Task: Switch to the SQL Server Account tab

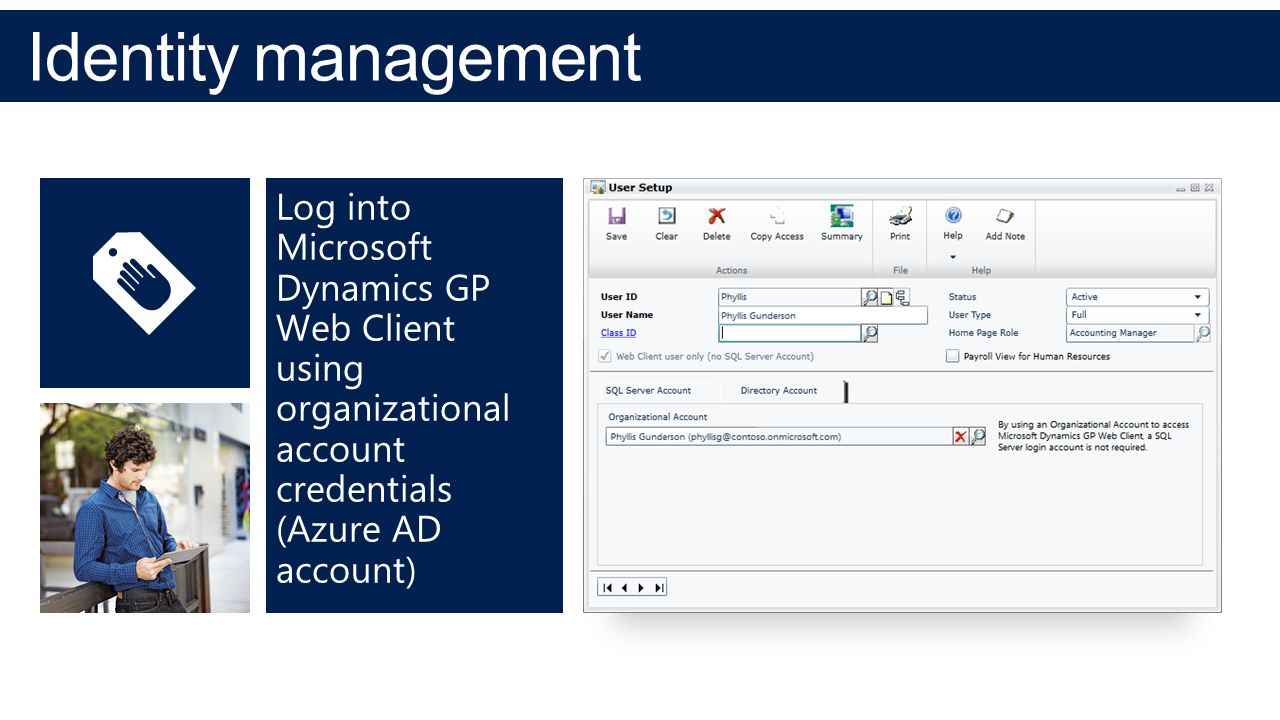Action: point(648,391)
